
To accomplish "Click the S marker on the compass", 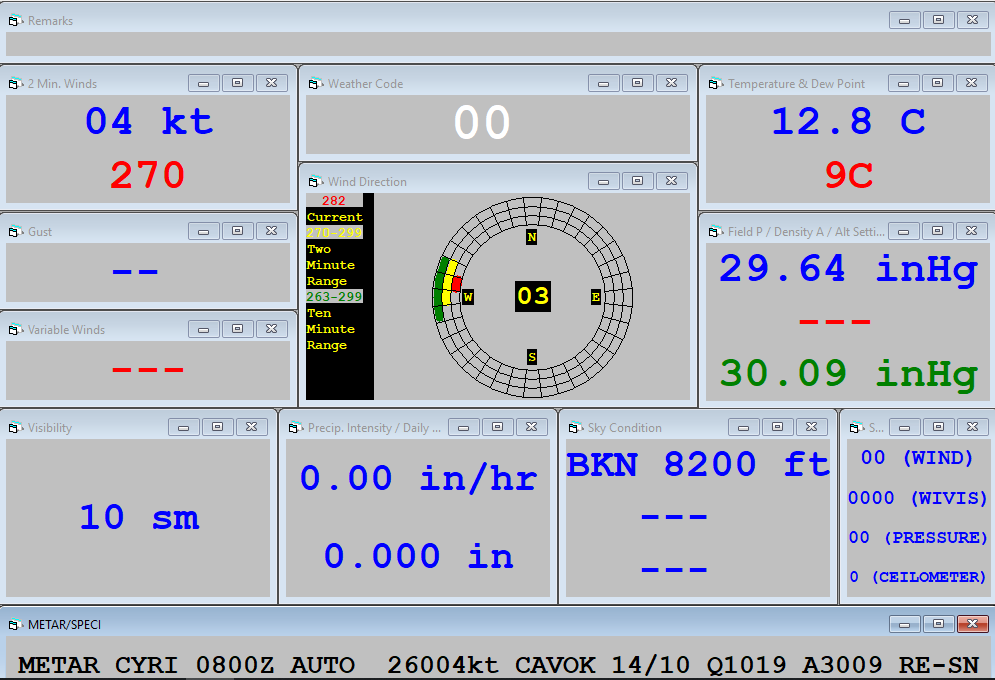I will tap(532, 357).
